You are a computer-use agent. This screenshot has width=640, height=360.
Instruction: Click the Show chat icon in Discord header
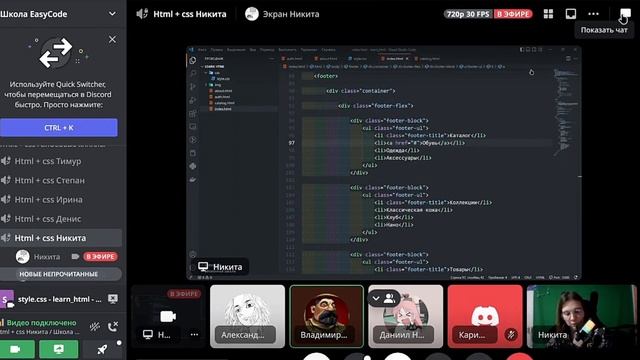625,14
